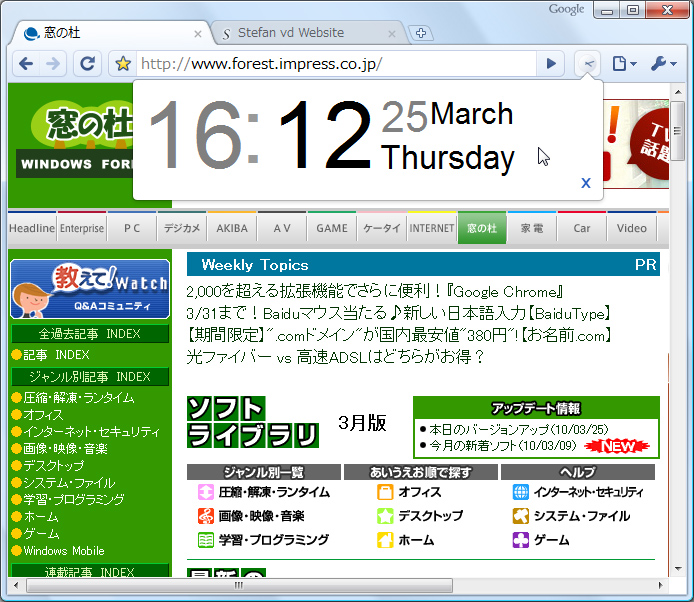Click the 教えて!Watch Q&A banner

(x=90, y=289)
